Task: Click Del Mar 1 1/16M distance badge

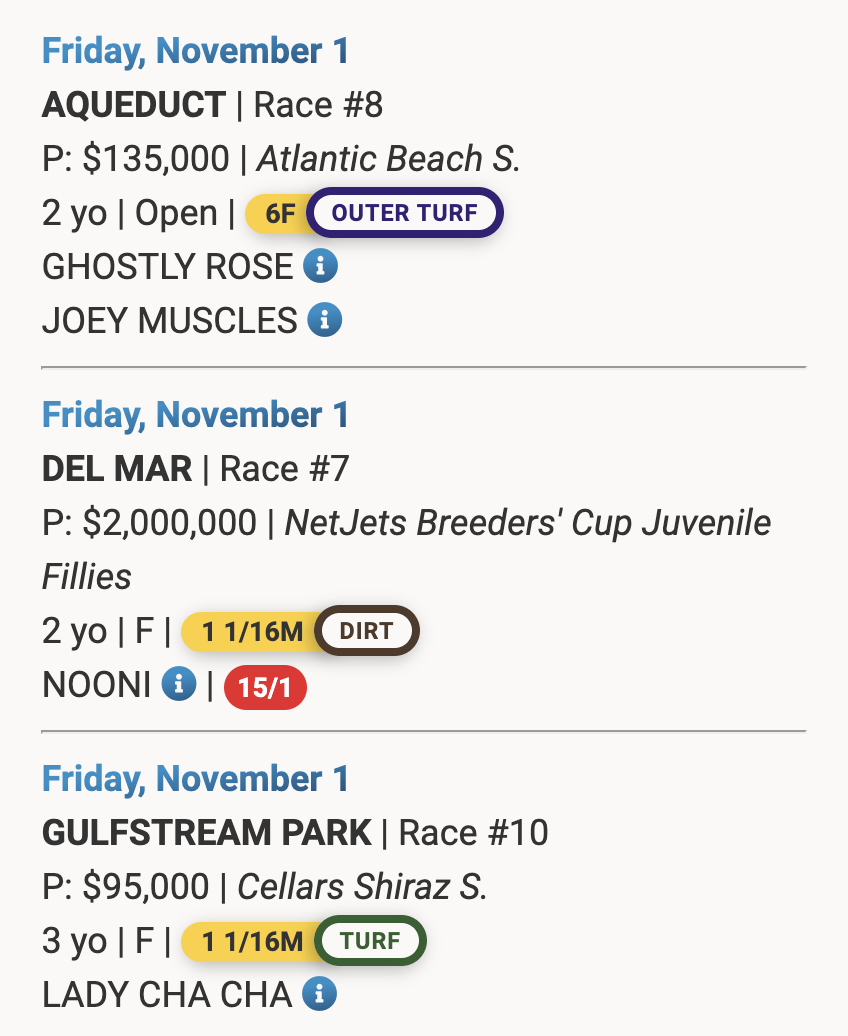Action: coord(251,631)
